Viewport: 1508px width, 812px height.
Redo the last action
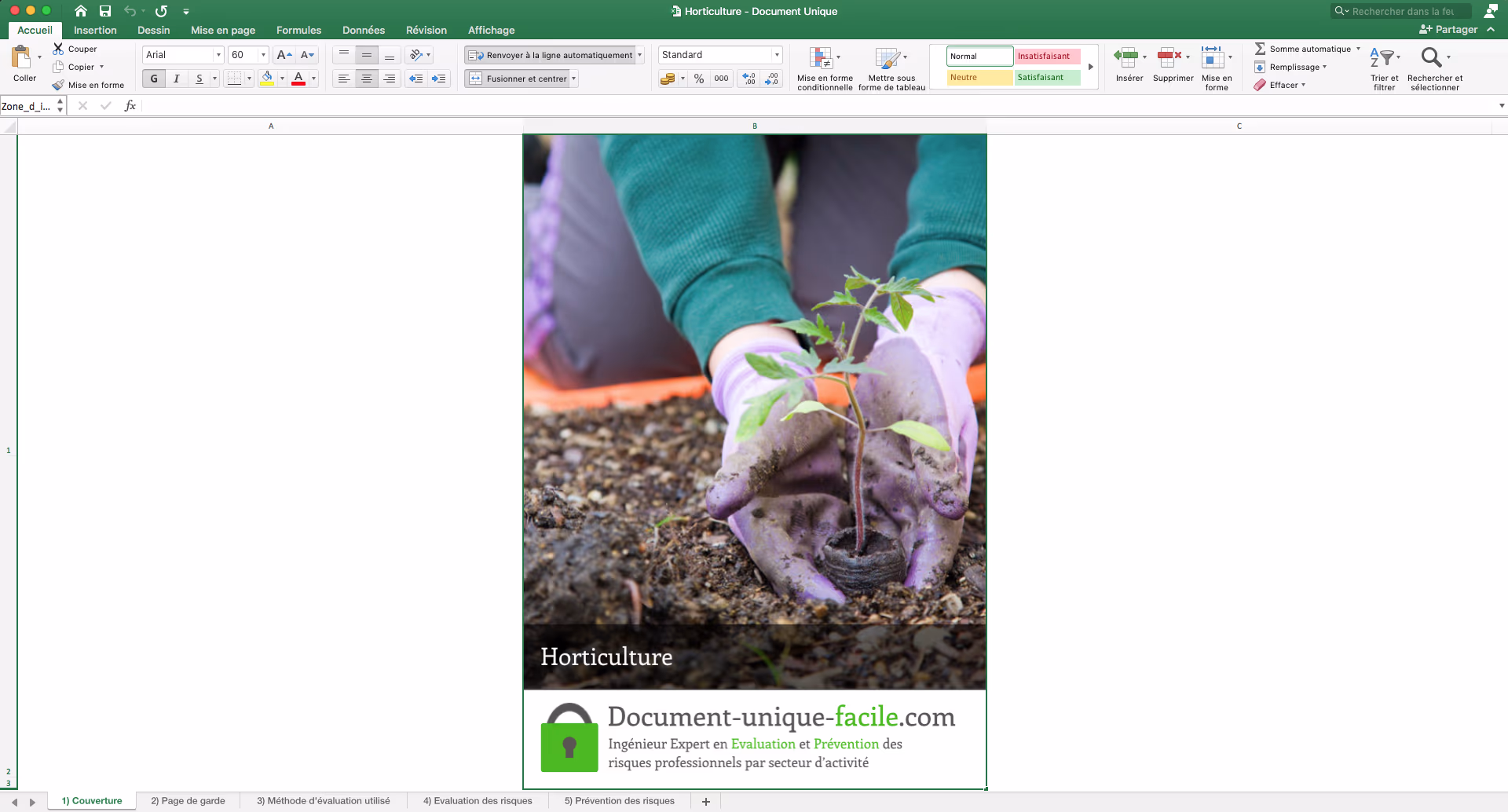161,11
